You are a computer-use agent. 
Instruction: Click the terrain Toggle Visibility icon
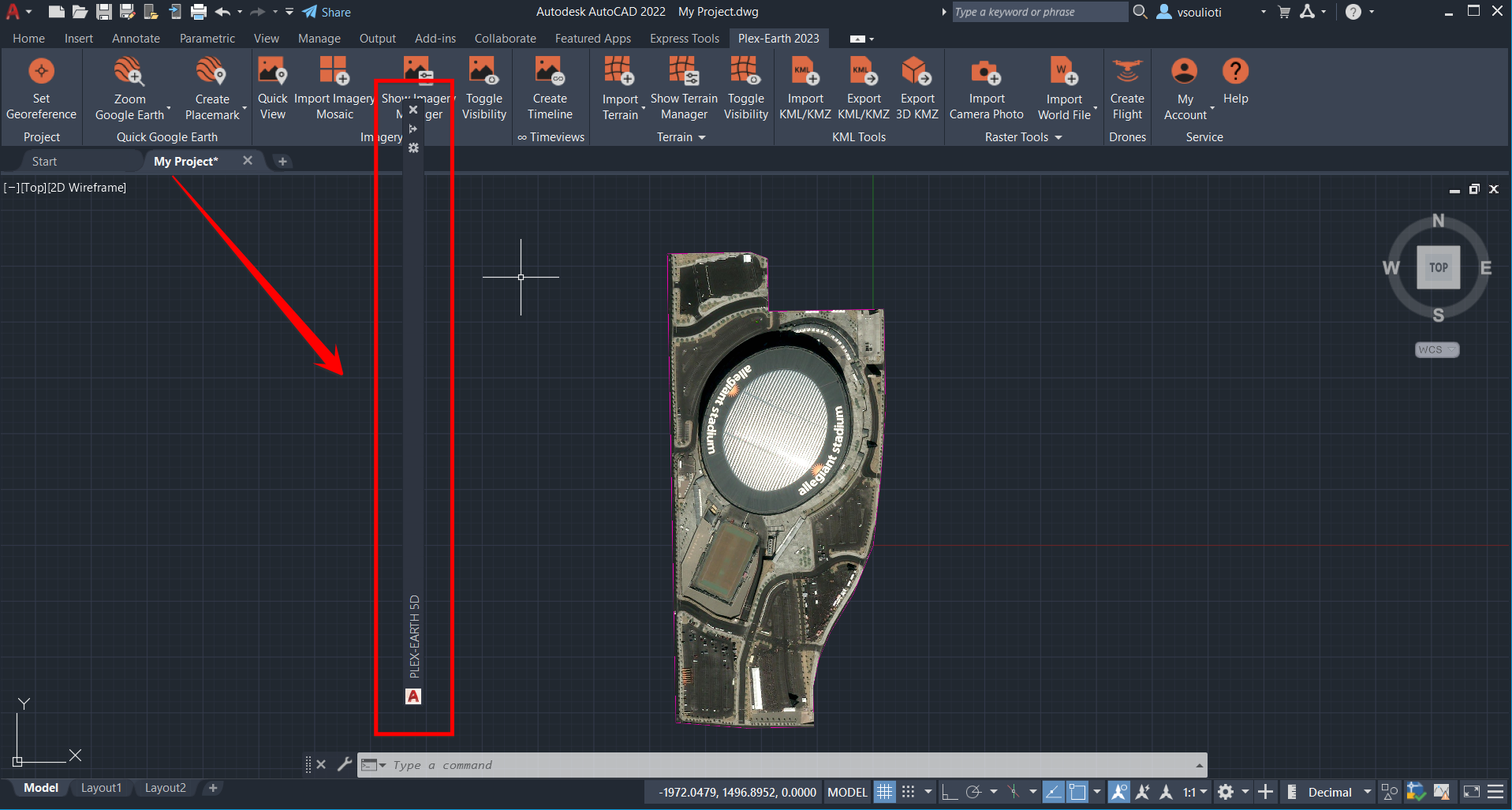point(745,71)
